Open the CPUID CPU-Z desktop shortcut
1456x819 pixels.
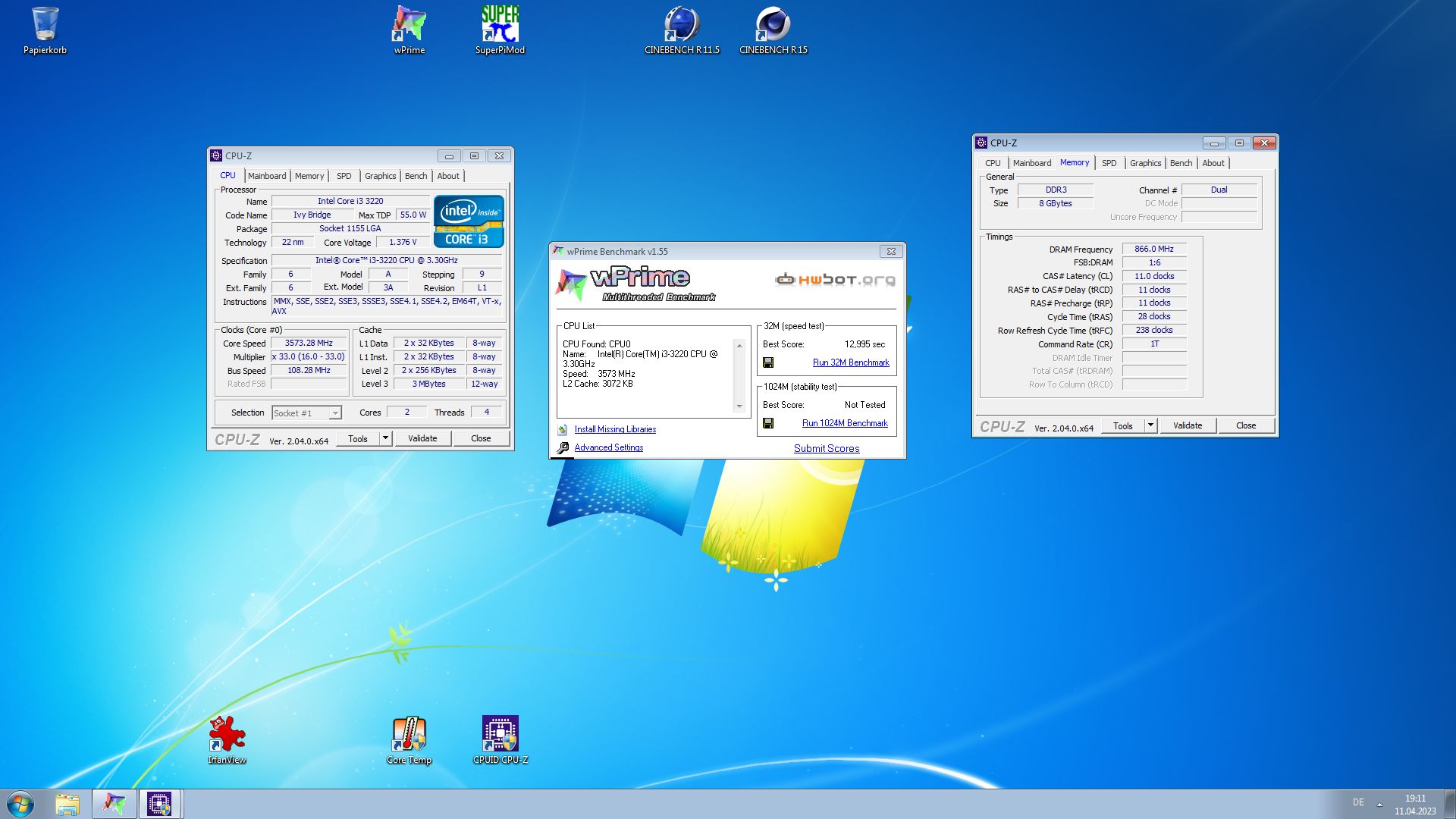pos(500,740)
